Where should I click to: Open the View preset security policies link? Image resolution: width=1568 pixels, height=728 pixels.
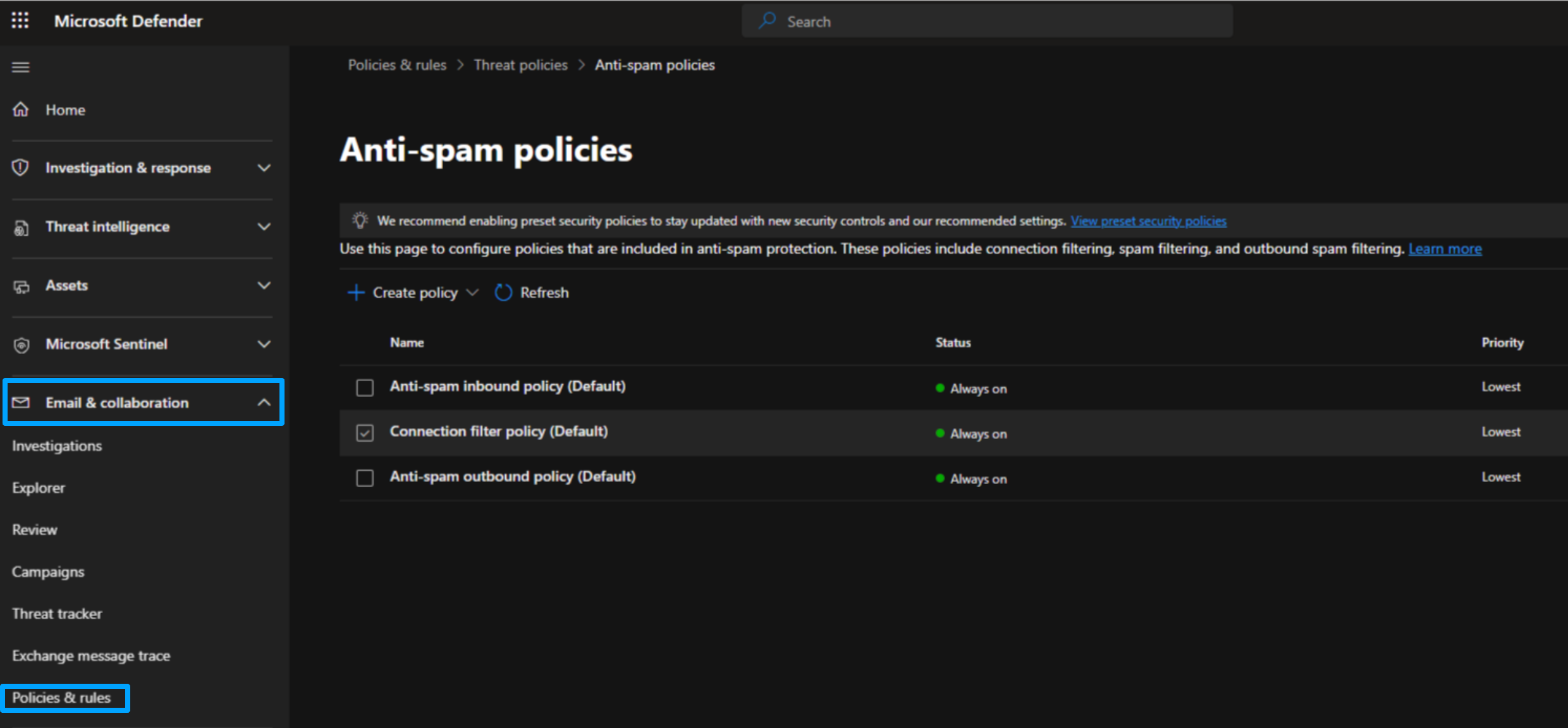[1148, 221]
